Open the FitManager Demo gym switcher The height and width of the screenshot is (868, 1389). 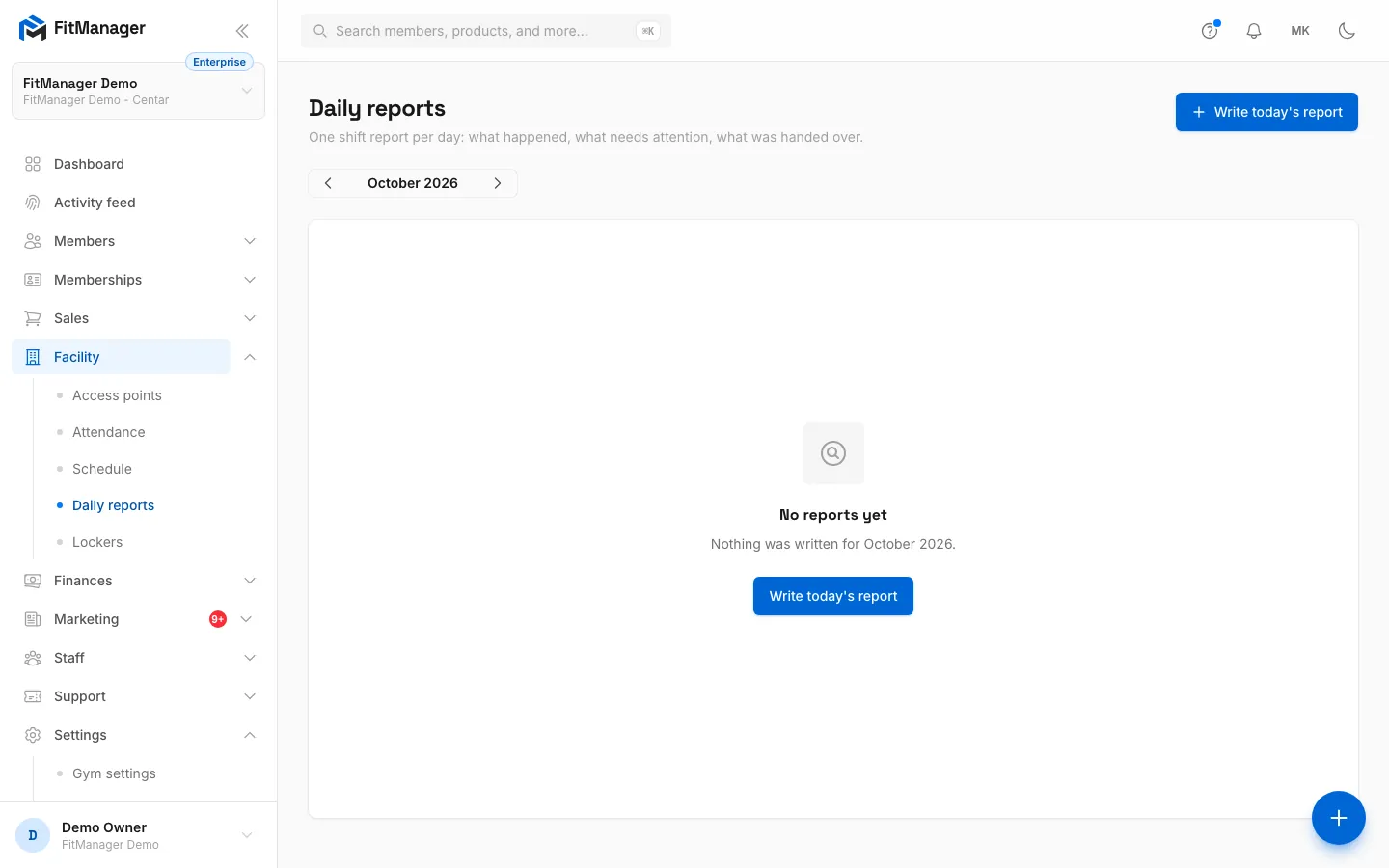click(138, 91)
